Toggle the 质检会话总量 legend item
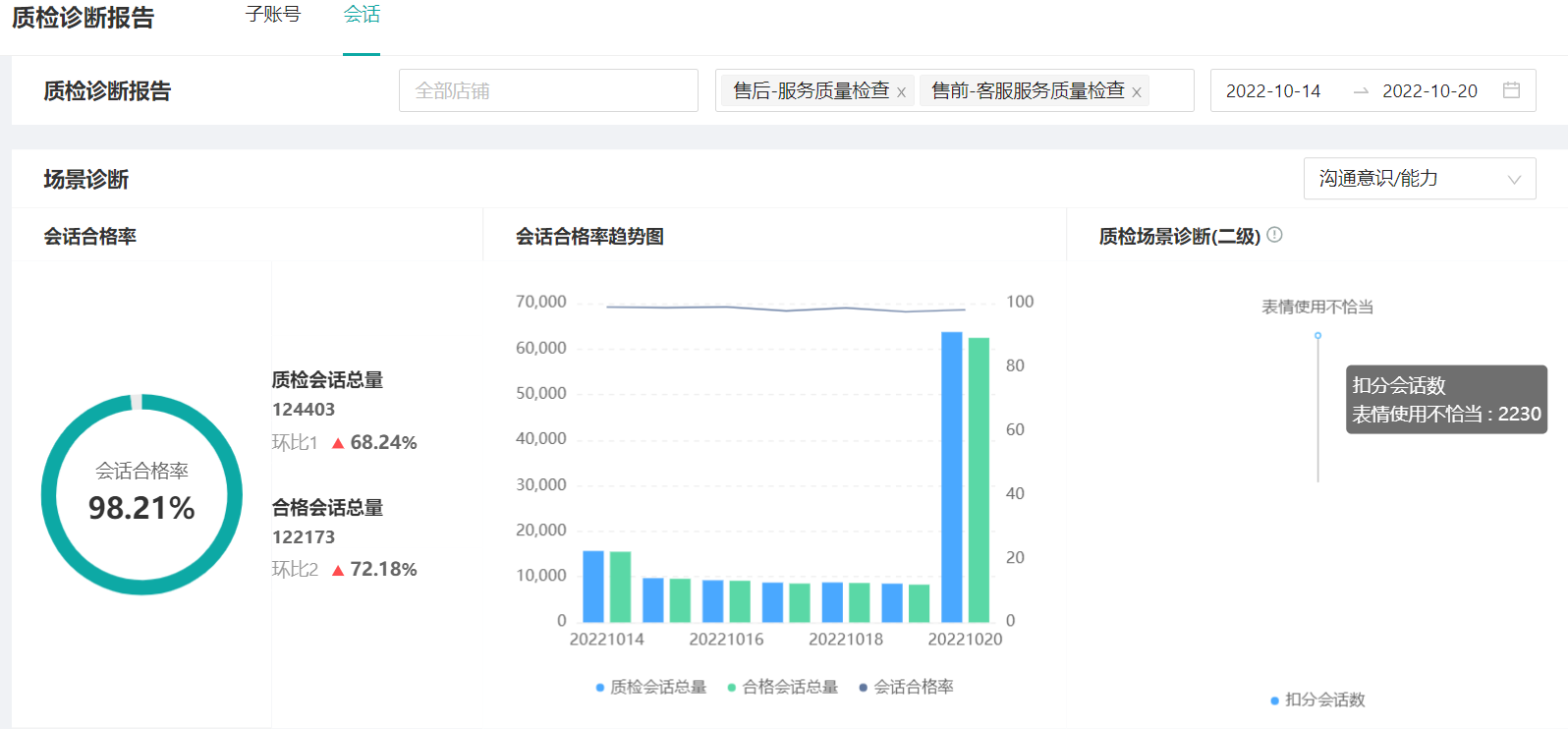The height and width of the screenshot is (729, 1568). click(x=650, y=687)
